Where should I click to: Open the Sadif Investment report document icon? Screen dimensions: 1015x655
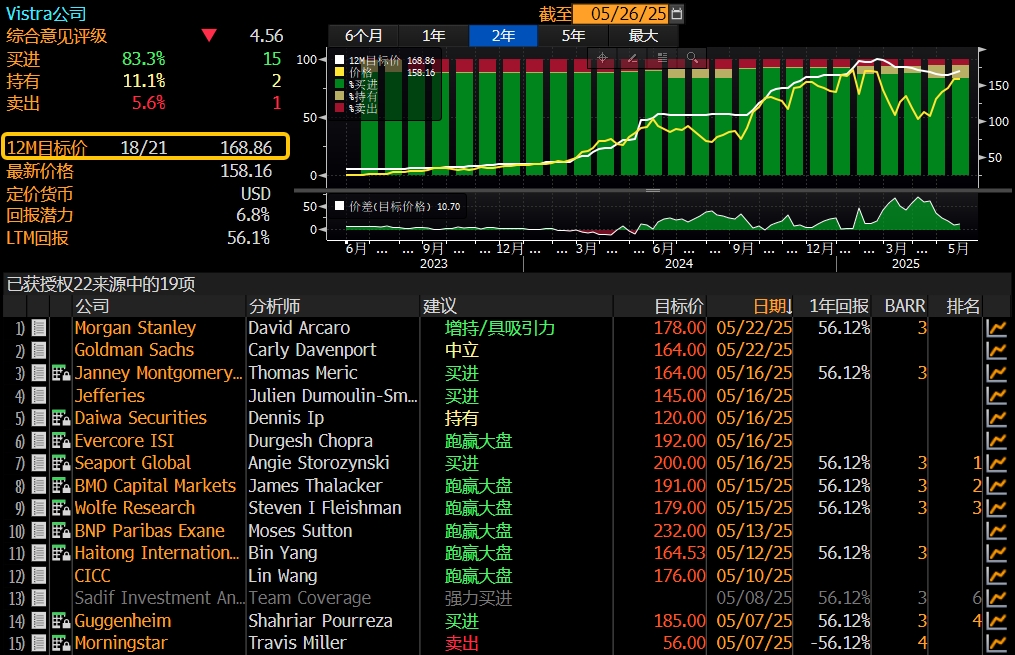39,598
